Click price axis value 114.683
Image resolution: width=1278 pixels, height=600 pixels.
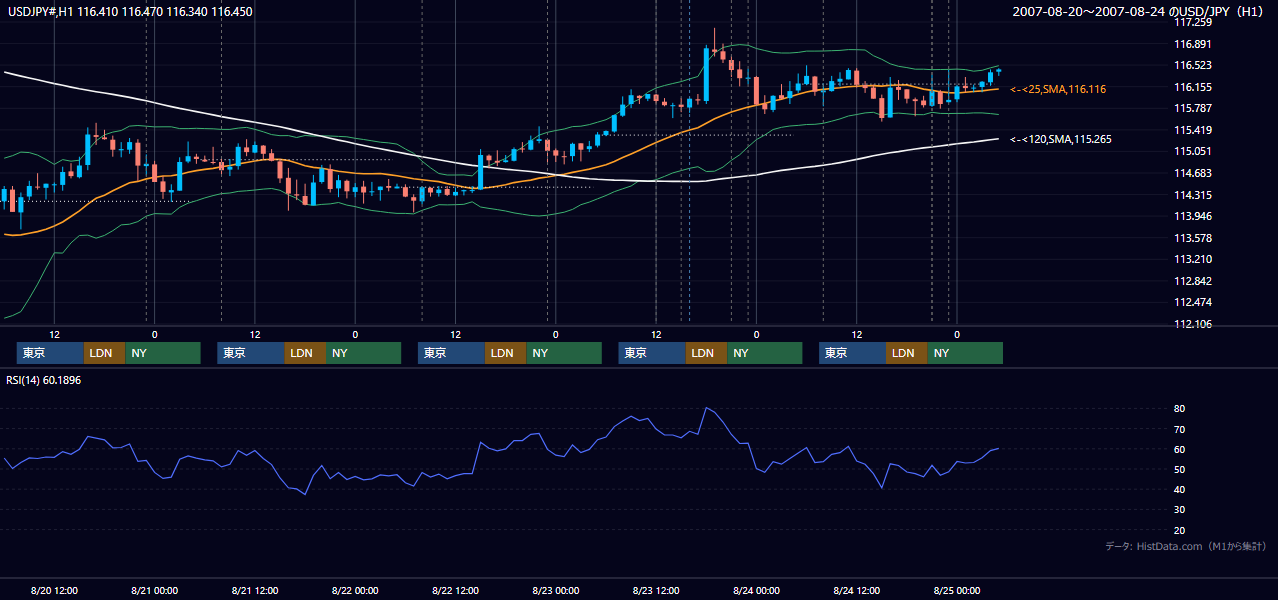[x=1192, y=173]
